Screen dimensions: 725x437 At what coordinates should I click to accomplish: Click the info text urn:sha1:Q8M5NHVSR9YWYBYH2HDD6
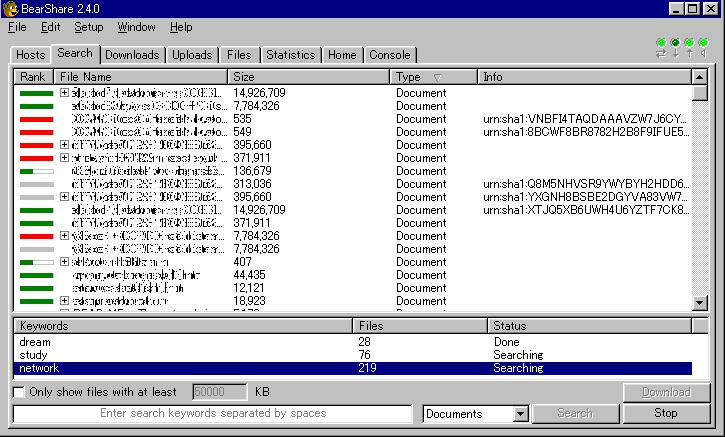586,184
